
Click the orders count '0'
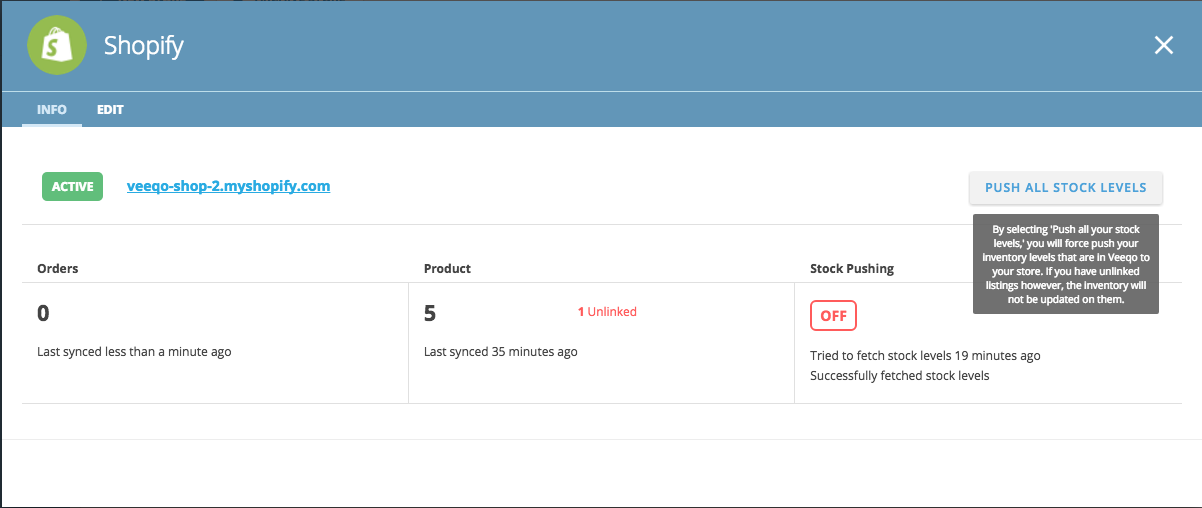pyautogui.click(x=43, y=313)
